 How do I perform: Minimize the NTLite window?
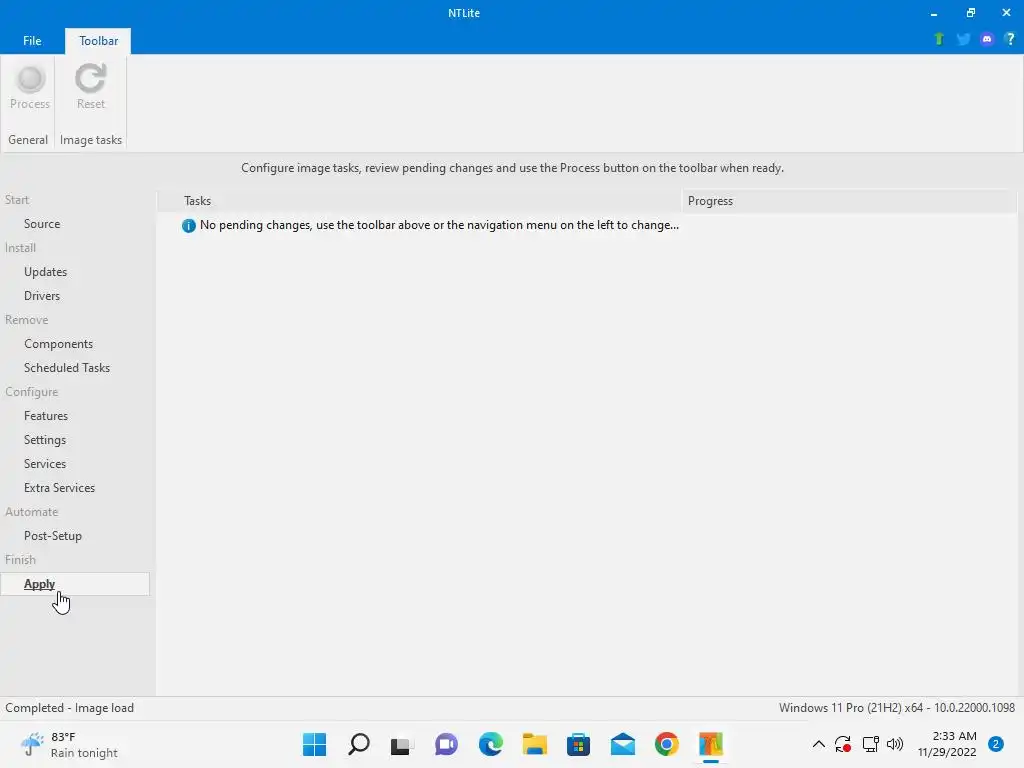pyautogui.click(x=934, y=13)
